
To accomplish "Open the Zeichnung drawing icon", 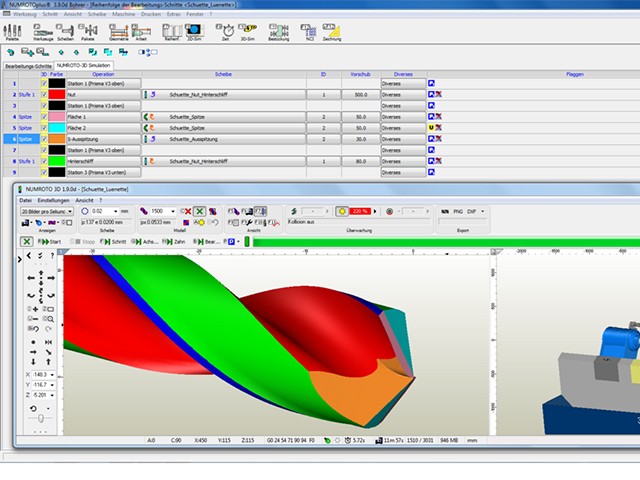I will coord(332,32).
